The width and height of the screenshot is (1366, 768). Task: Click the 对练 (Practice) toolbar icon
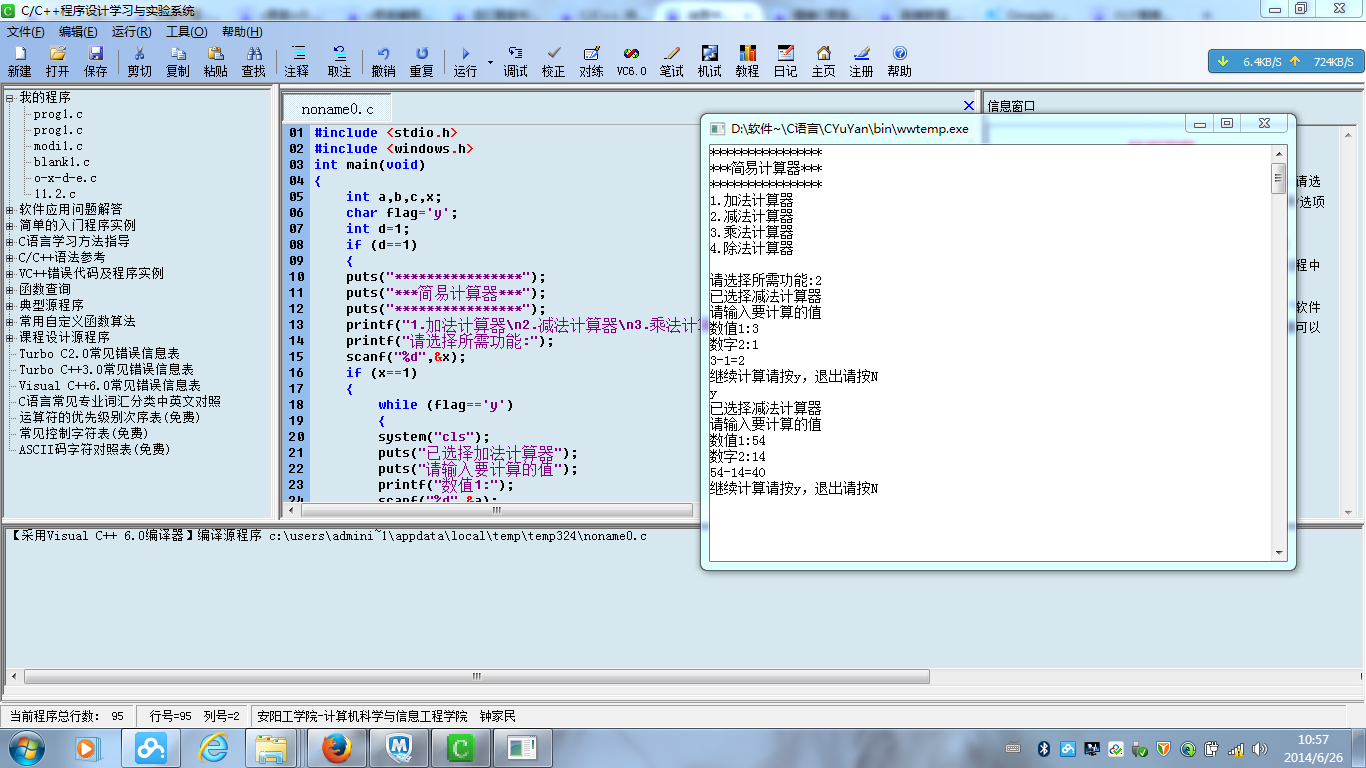pyautogui.click(x=592, y=61)
